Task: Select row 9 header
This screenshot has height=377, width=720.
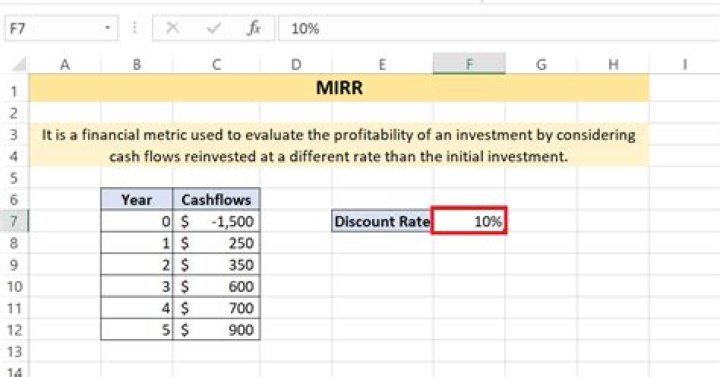Action: click(14, 264)
